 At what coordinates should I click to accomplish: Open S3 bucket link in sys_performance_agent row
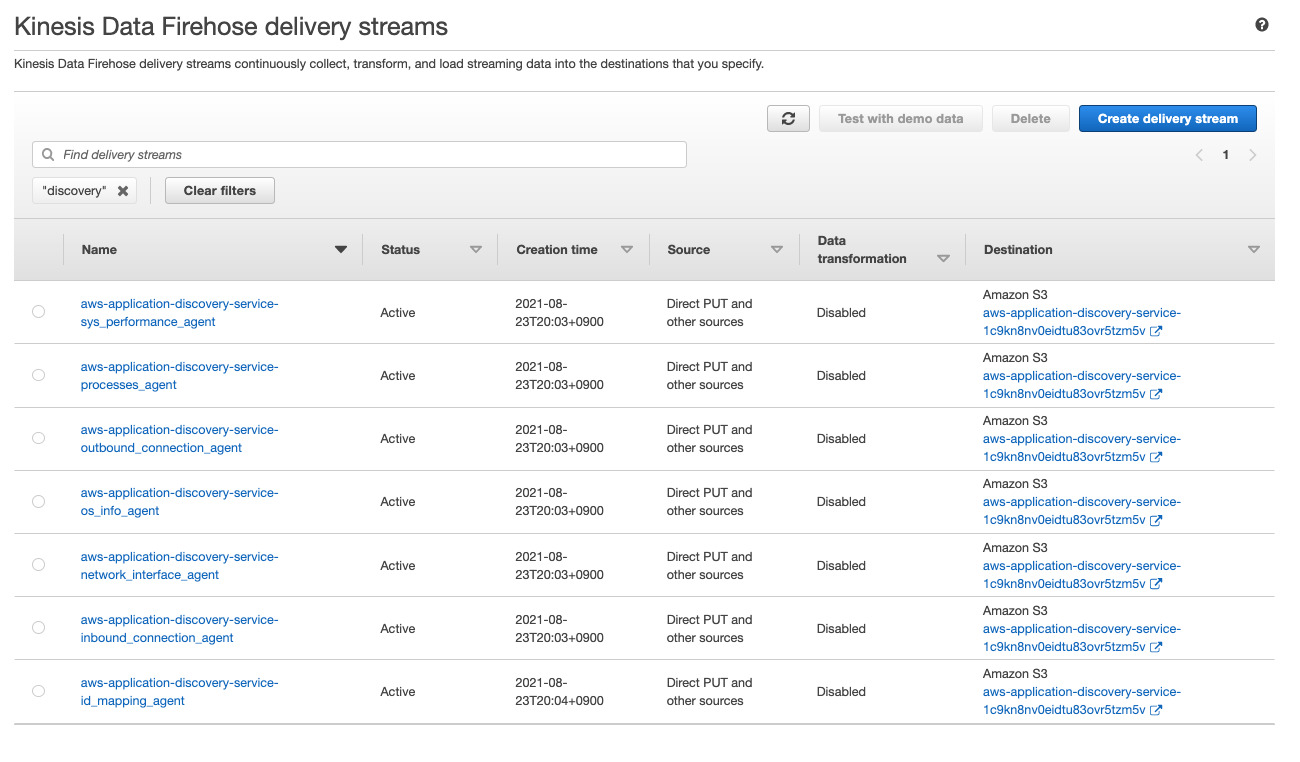click(x=1082, y=322)
